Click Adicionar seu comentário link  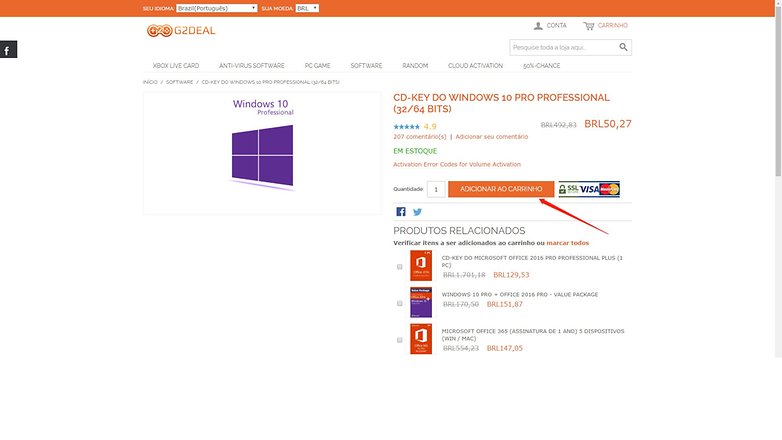pyautogui.click(x=492, y=137)
